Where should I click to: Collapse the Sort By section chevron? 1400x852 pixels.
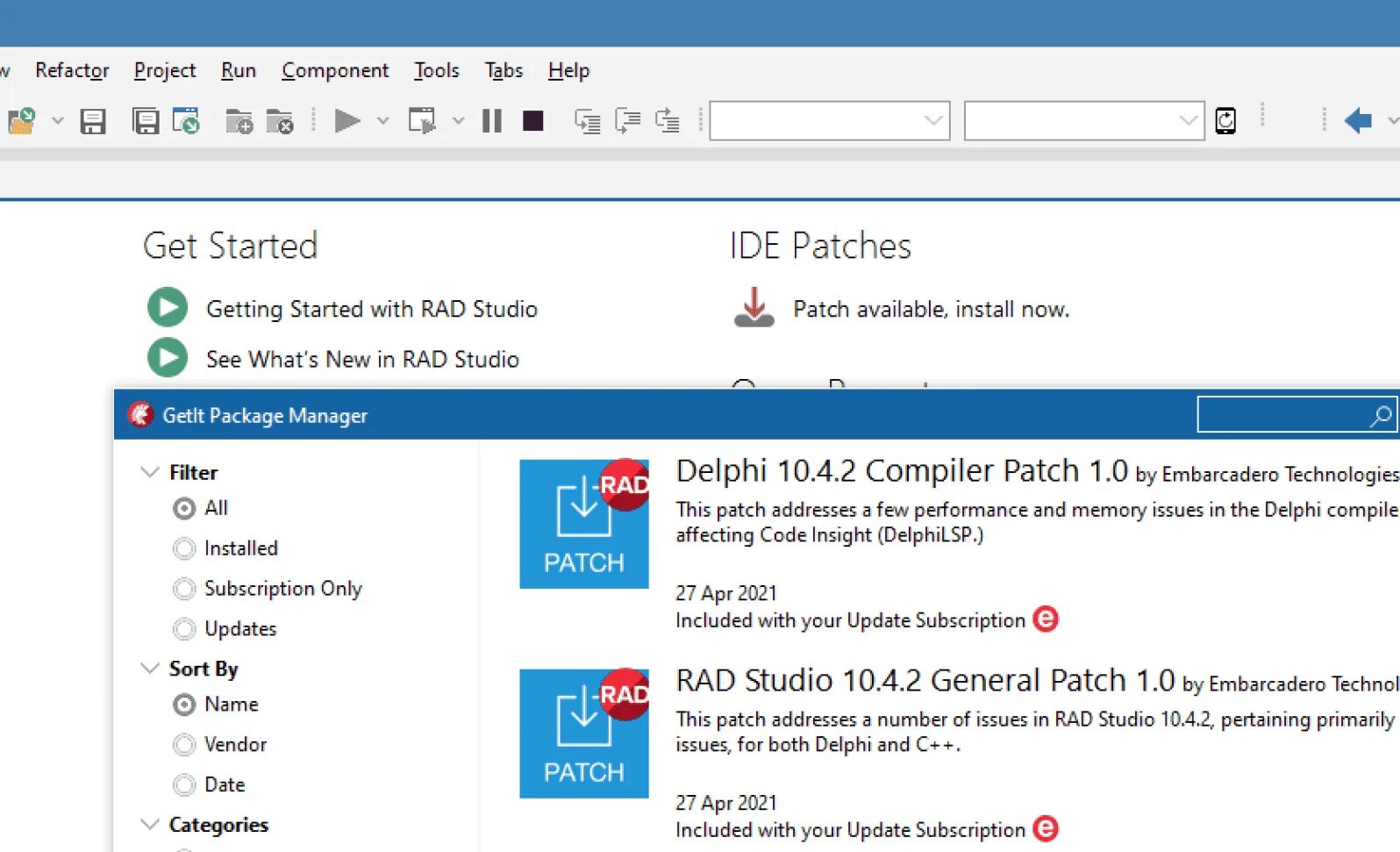[150, 669]
